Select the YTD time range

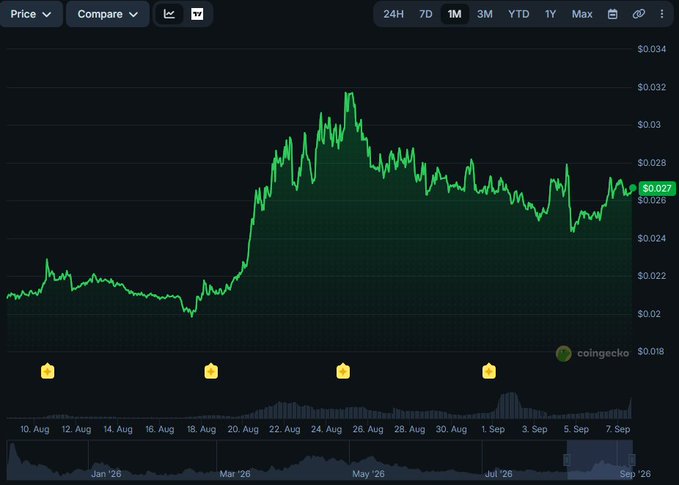pos(518,14)
